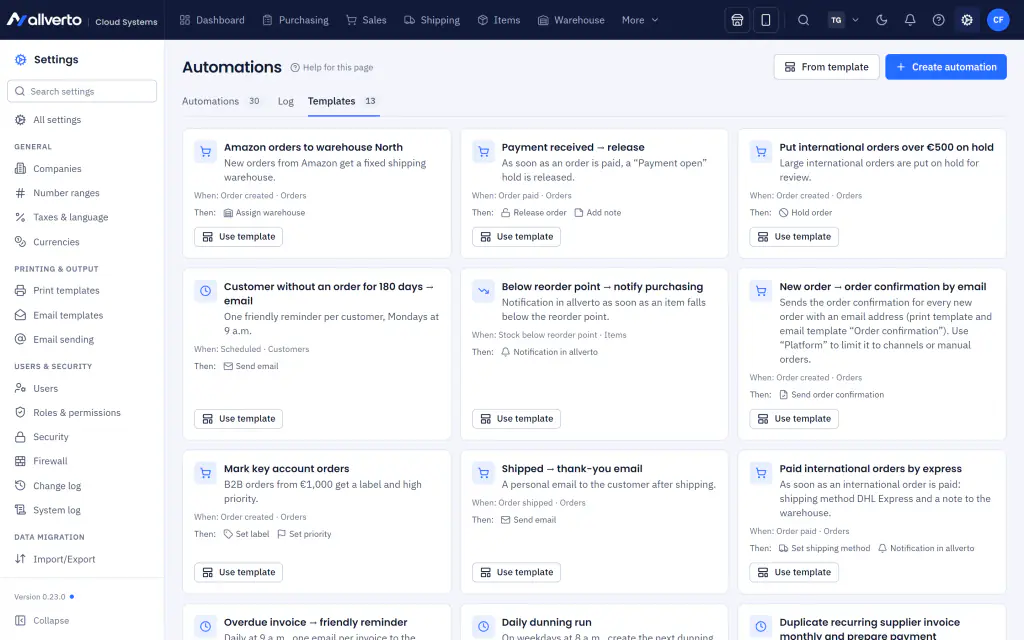Open Roles & permissions settings

(x=82, y=413)
